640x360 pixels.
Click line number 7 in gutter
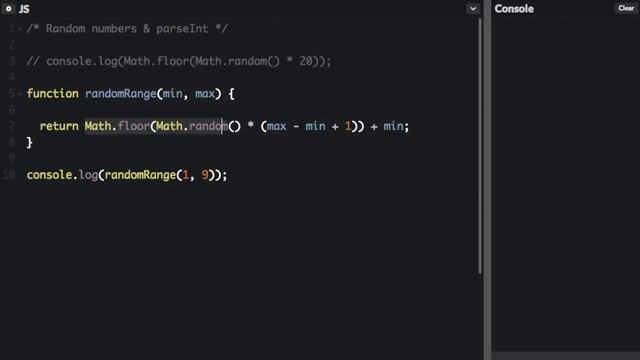(x=12, y=126)
